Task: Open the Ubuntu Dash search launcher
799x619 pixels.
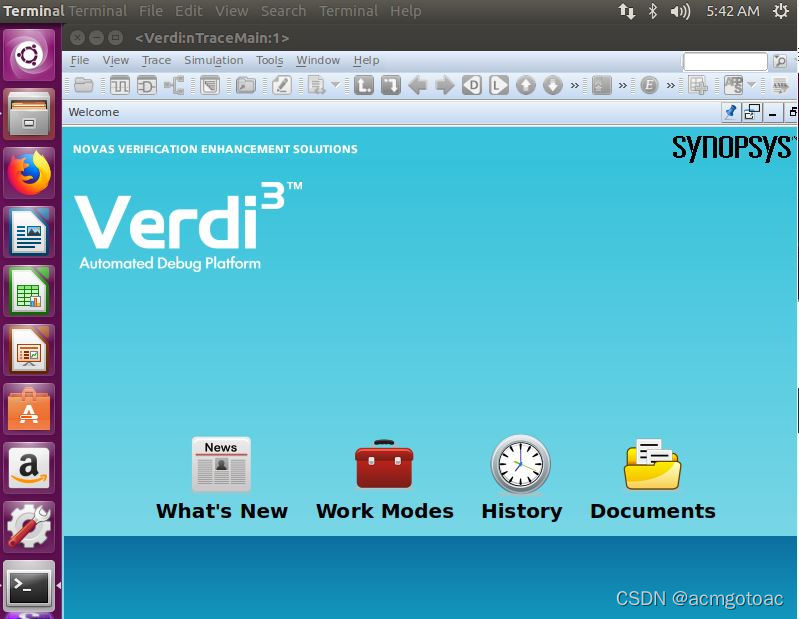Action: coord(29,55)
